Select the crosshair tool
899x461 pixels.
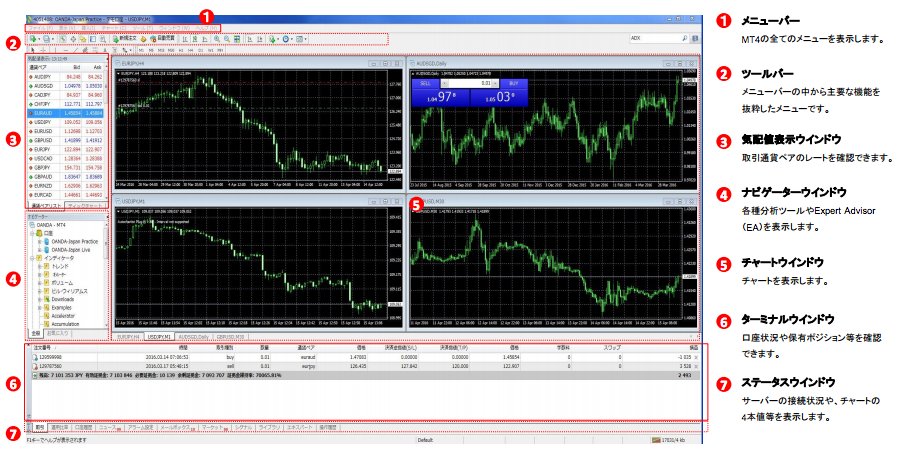42,50
